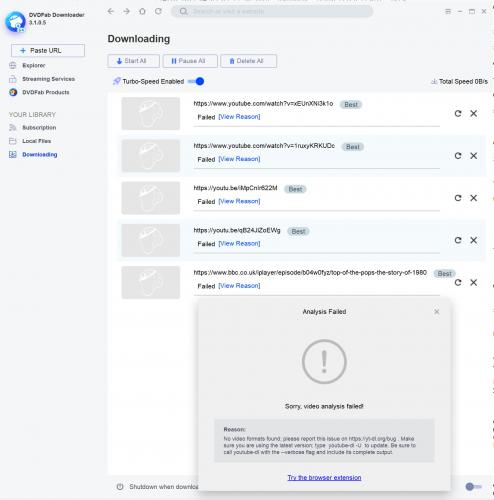Screen dimensions: 494x500
Task: Click the Start All button
Action: click(133, 61)
